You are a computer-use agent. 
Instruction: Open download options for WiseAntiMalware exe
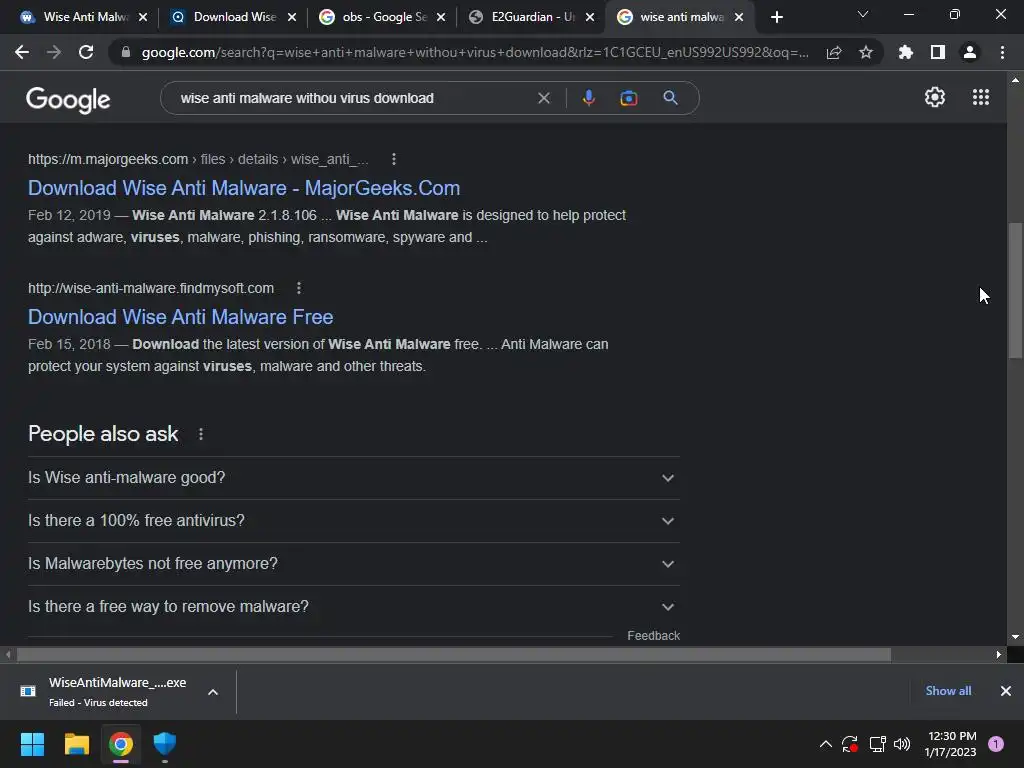click(213, 692)
